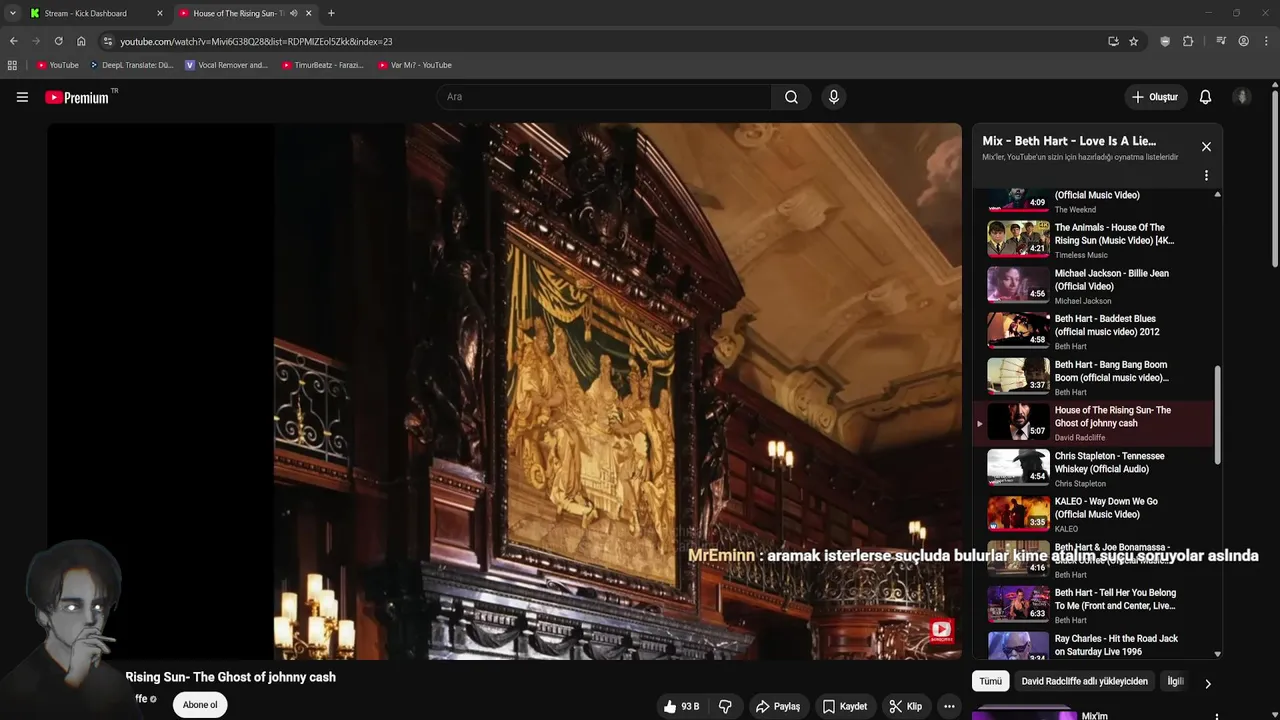The image size is (1280, 720).
Task: Click the YouTube watermark in video
Action: coord(941,630)
